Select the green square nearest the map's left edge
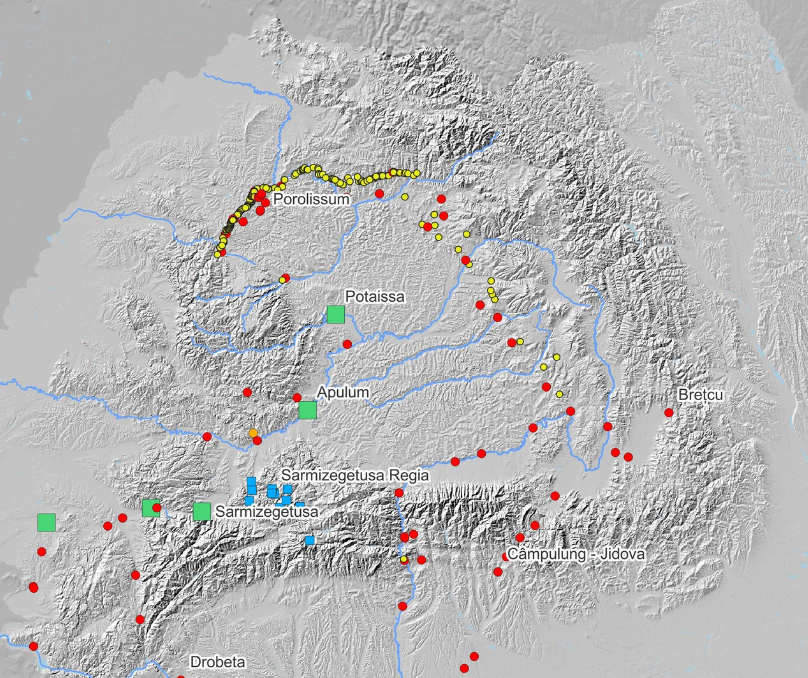The image size is (808, 678). (x=46, y=522)
